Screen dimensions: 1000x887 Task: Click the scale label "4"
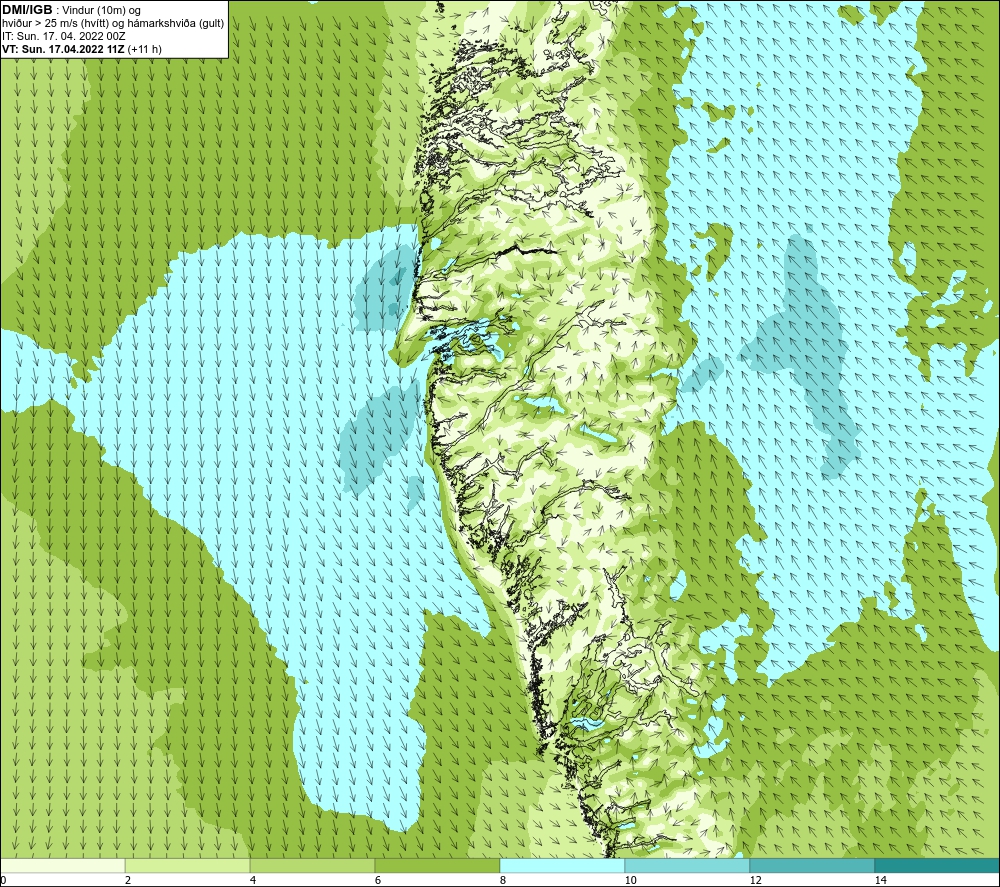(x=253, y=881)
